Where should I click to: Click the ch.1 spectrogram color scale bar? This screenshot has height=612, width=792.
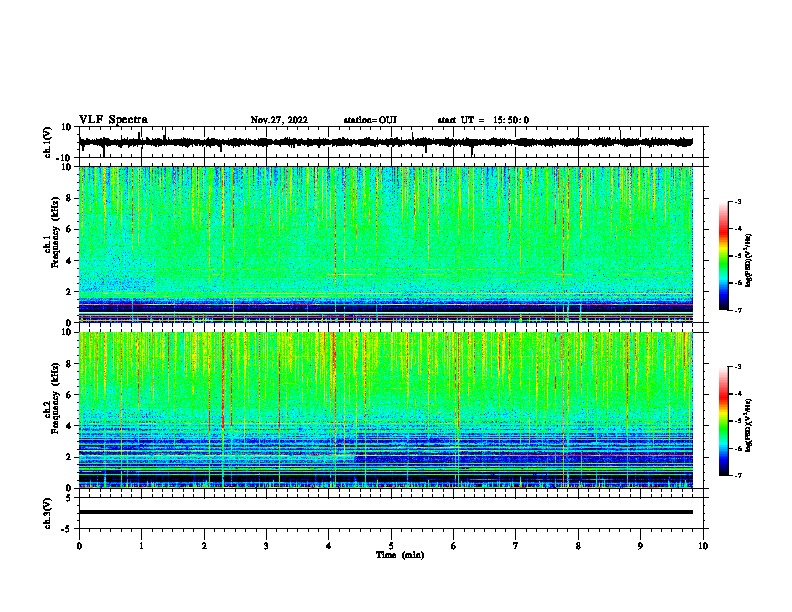(x=724, y=256)
